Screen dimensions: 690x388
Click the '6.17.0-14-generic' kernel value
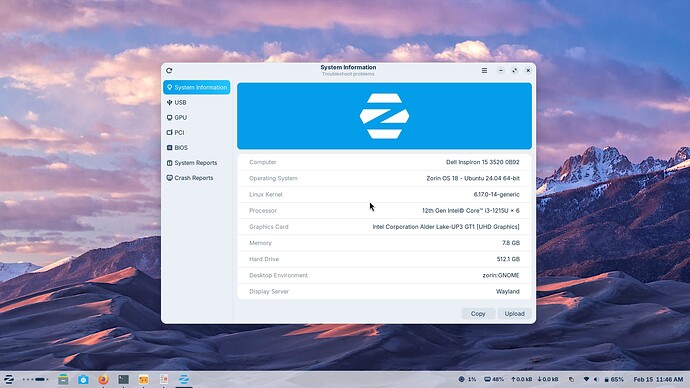click(x=496, y=194)
